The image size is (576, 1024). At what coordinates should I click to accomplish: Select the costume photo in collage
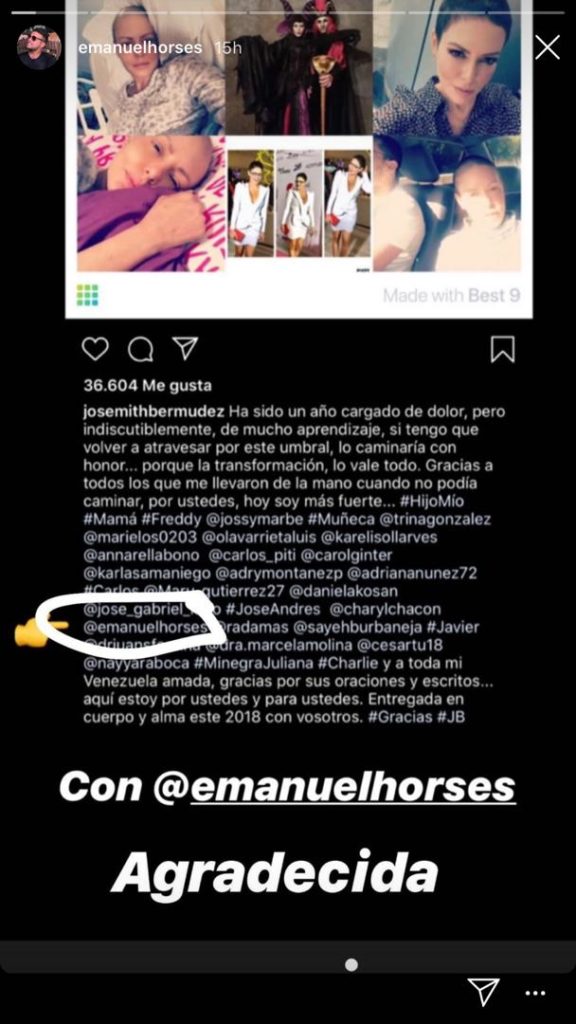(299, 67)
